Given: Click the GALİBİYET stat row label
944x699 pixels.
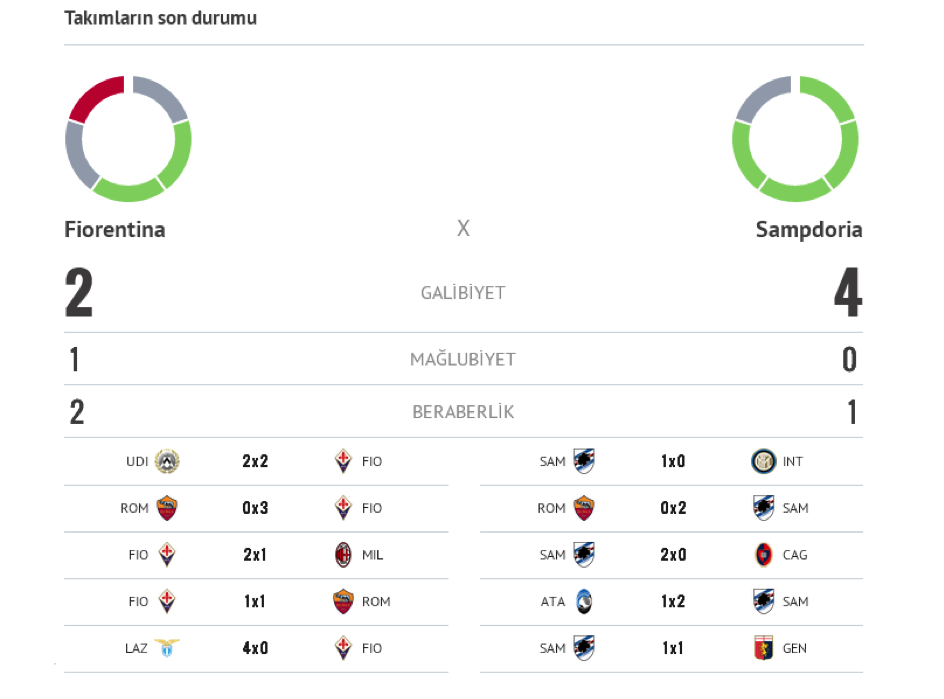Looking at the screenshot, I should (x=463, y=293).
